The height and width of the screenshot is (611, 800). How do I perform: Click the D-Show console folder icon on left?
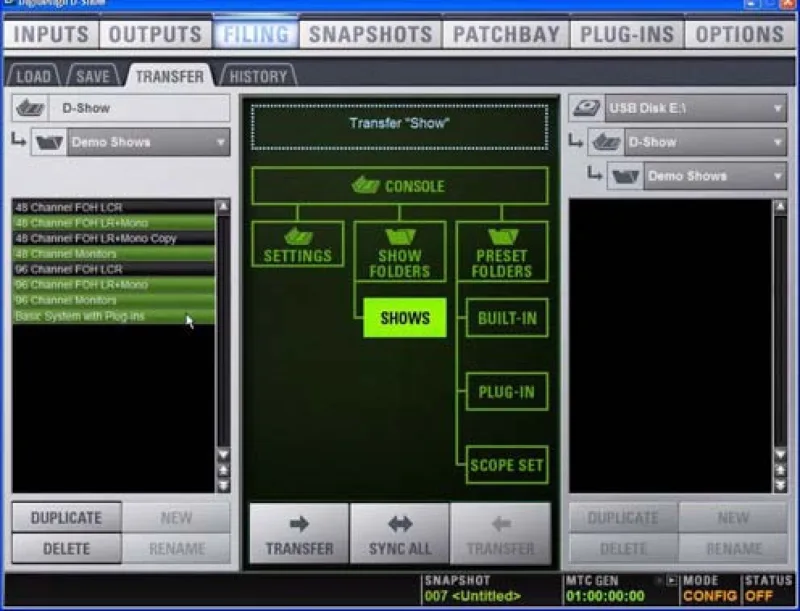pos(30,108)
